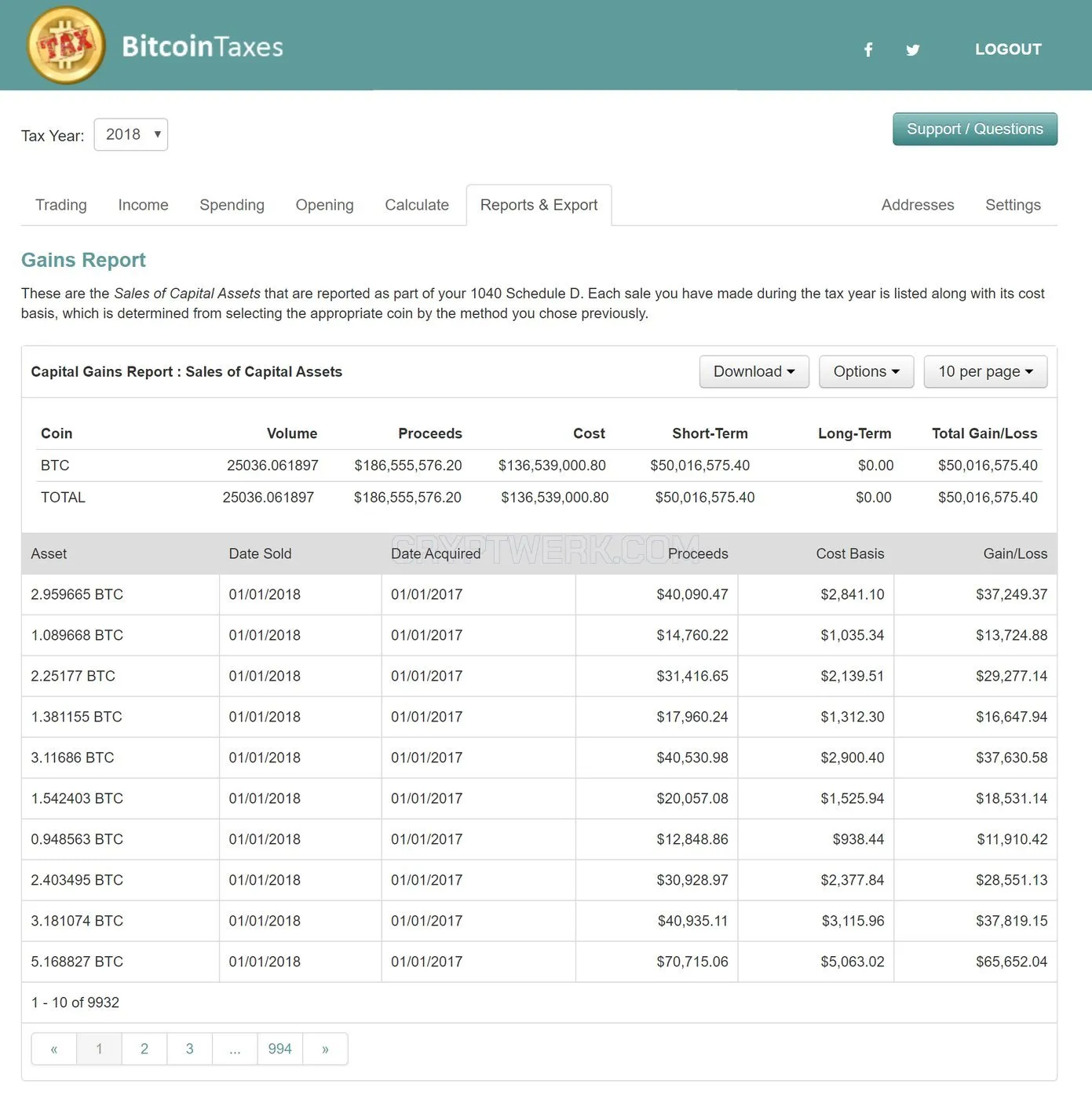Click the 3.181074 BTC asset cell
This screenshot has height=1099, width=1092.
[x=77, y=921]
